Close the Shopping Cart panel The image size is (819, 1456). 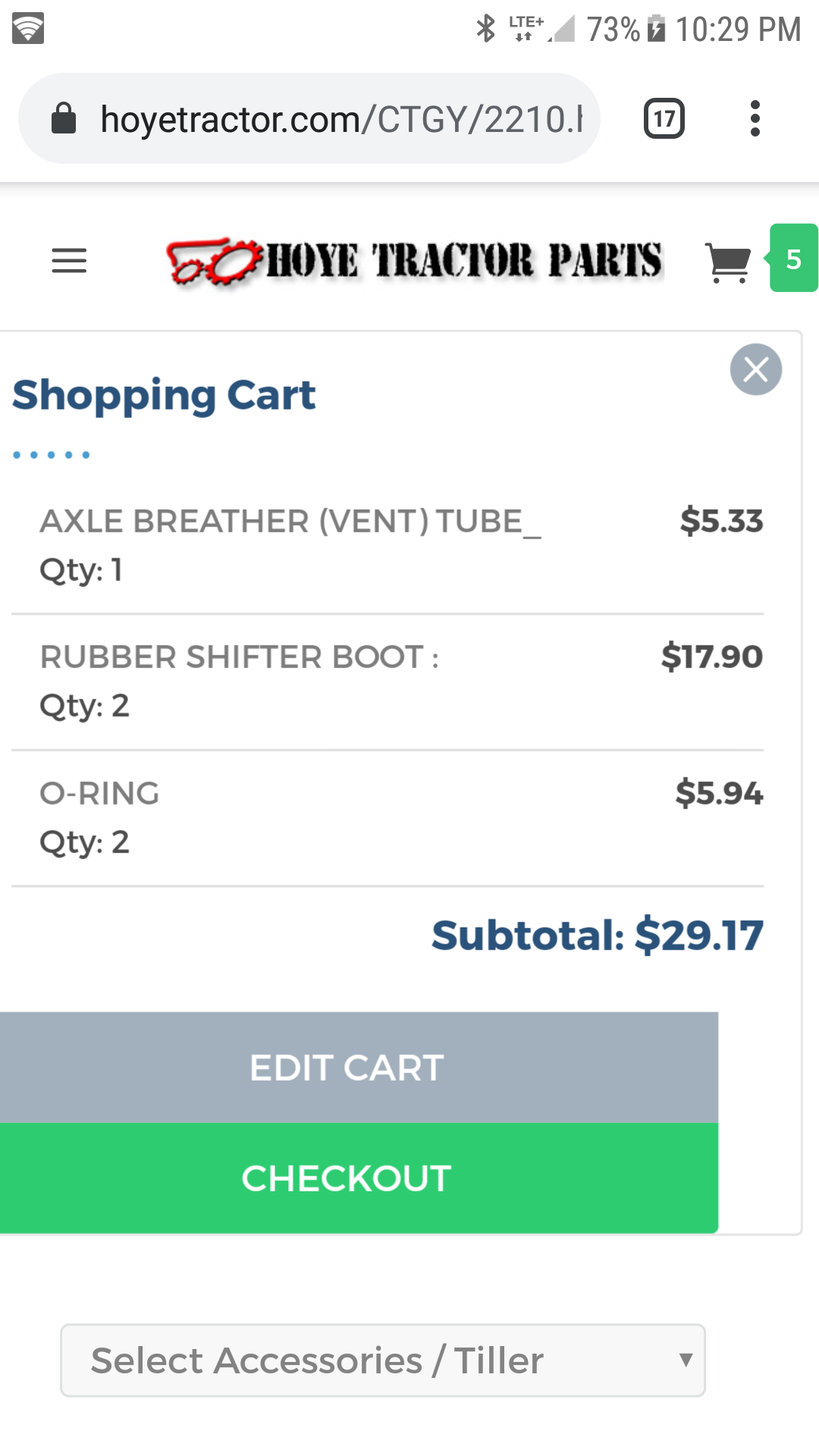pyautogui.click(x=755, y=369)
